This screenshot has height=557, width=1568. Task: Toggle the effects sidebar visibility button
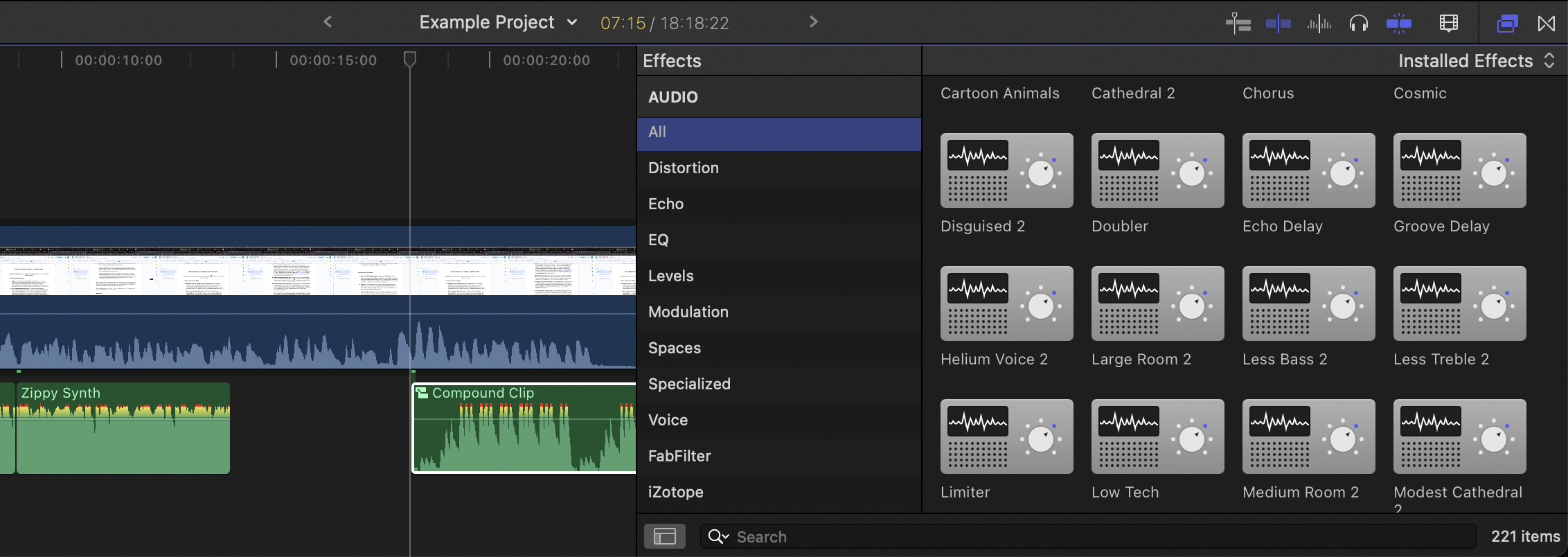pos(665,536)
